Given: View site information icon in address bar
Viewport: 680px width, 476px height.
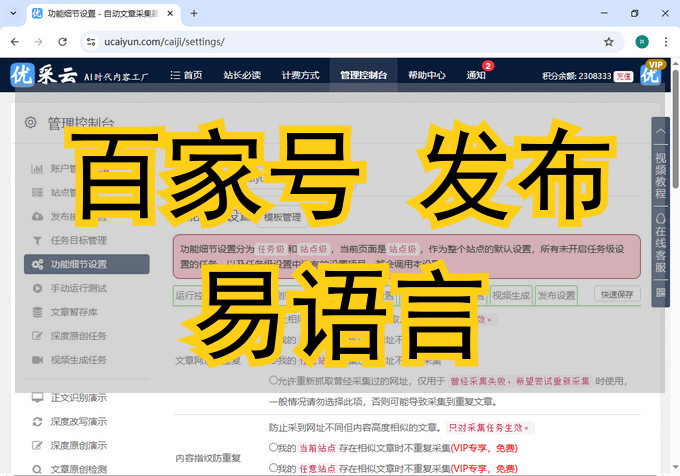Looking at the screenshot, I should pyautogui.click(x=91, y=42).
